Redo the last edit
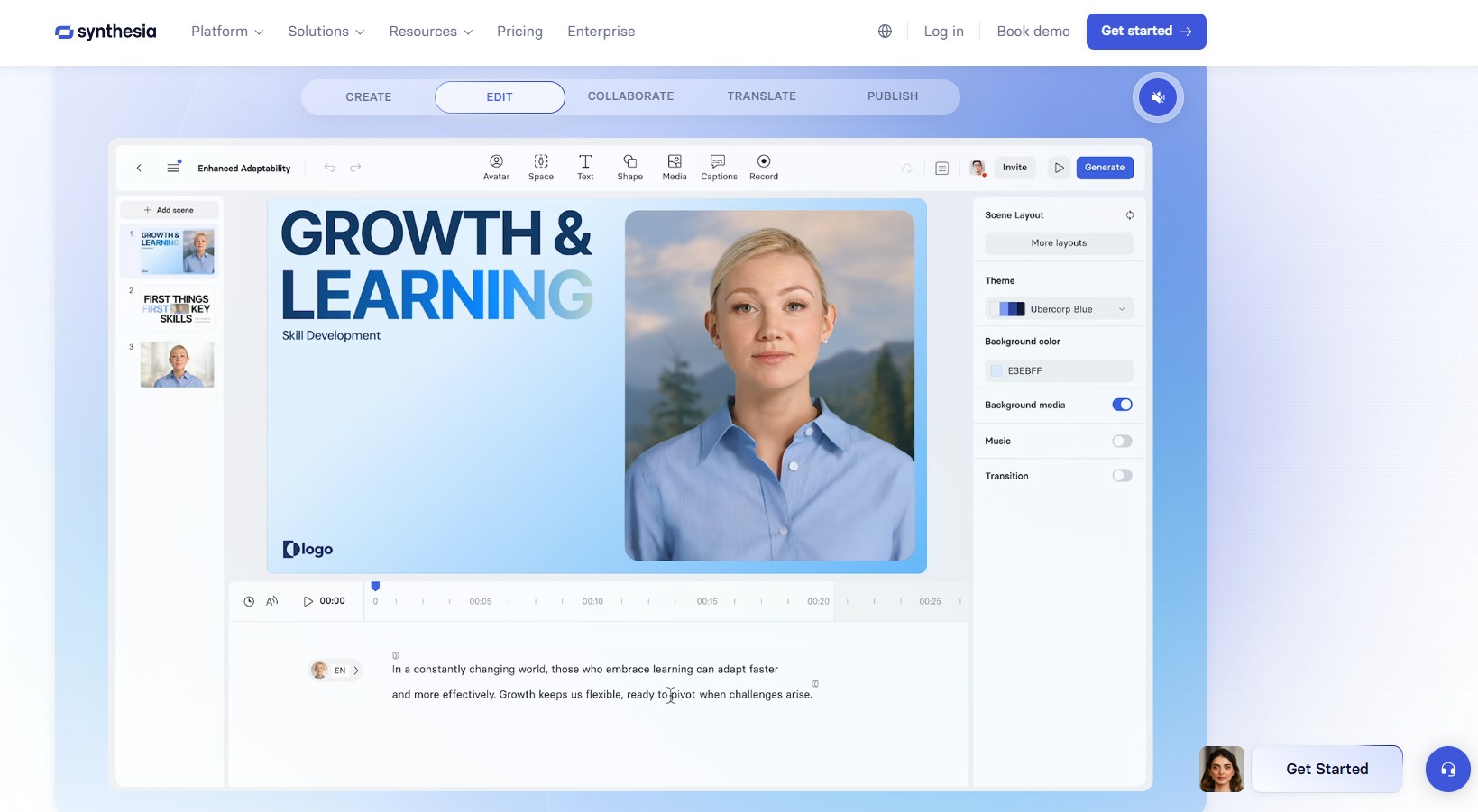Screen dimensions: 1478x812 tap(355, 168)
